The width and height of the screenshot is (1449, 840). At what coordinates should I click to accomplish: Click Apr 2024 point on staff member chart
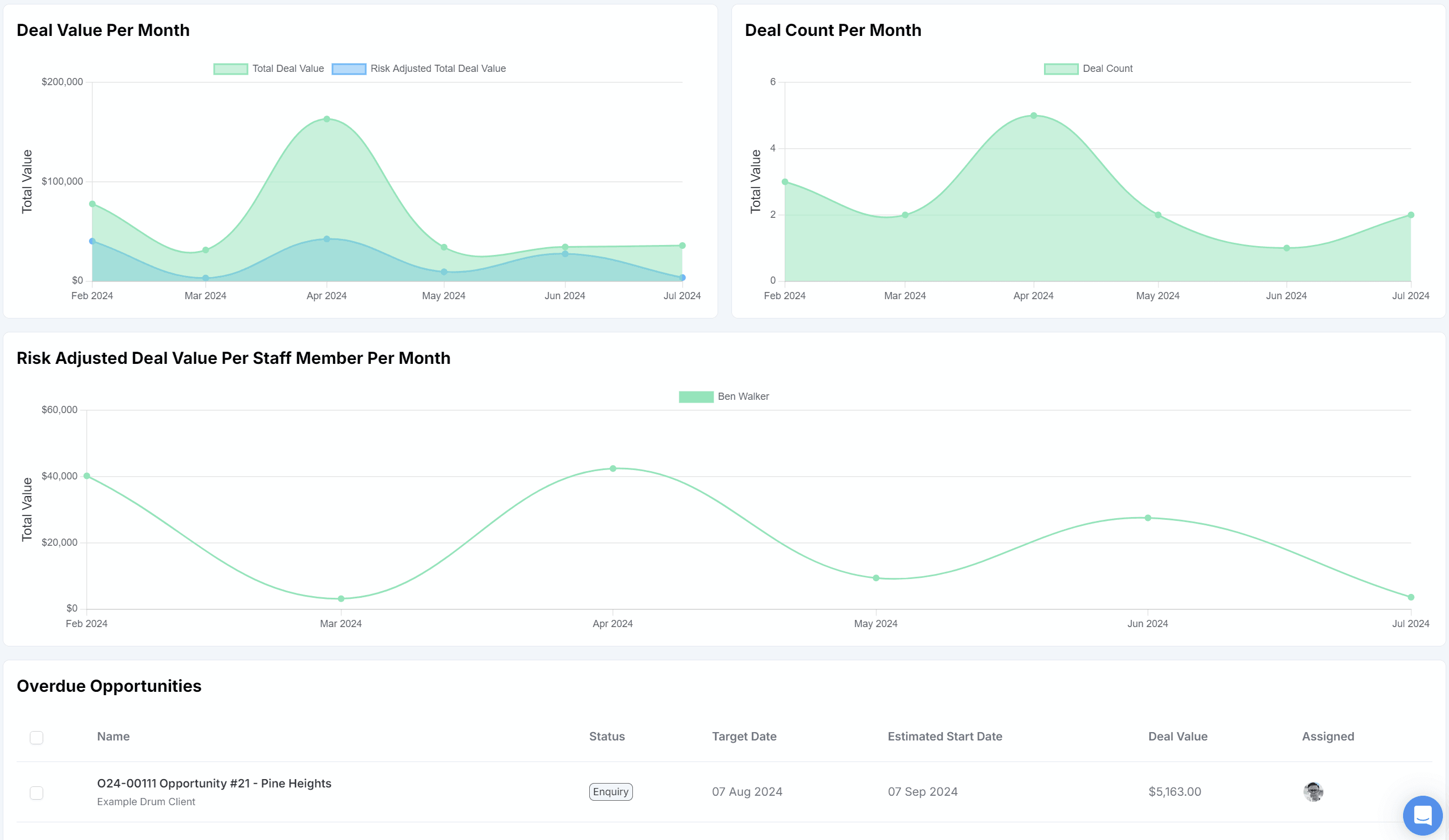tap(613, 469)
